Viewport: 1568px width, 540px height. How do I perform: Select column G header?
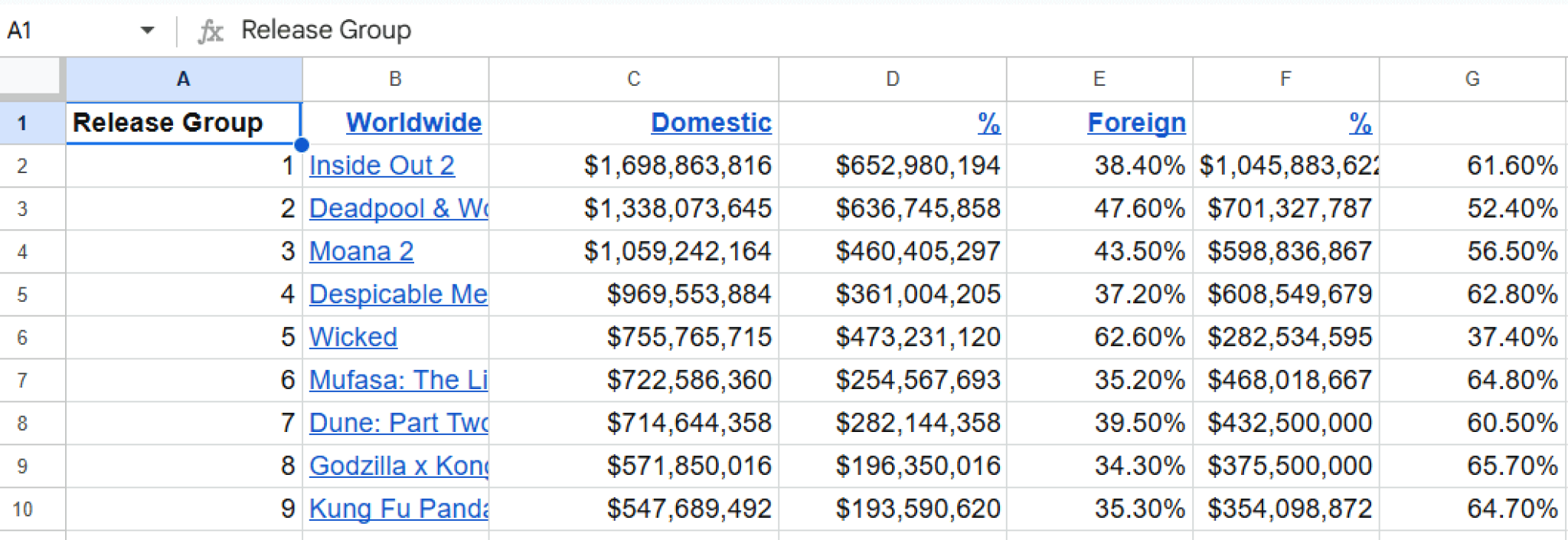pos(1472,79)
